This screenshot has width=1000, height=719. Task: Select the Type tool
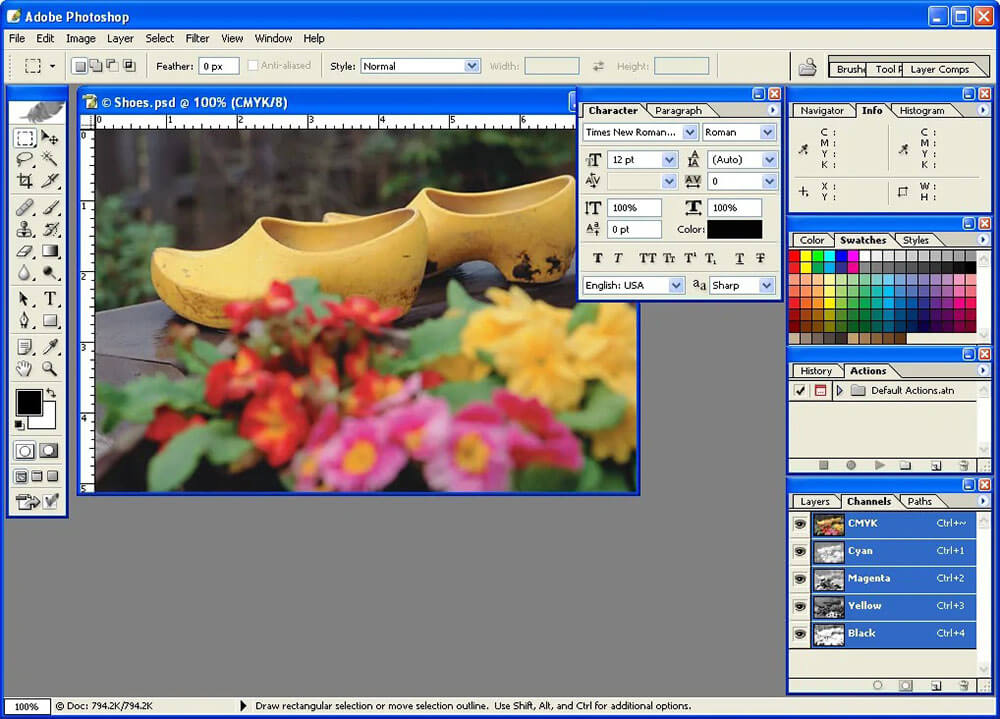tap(50, 299)
